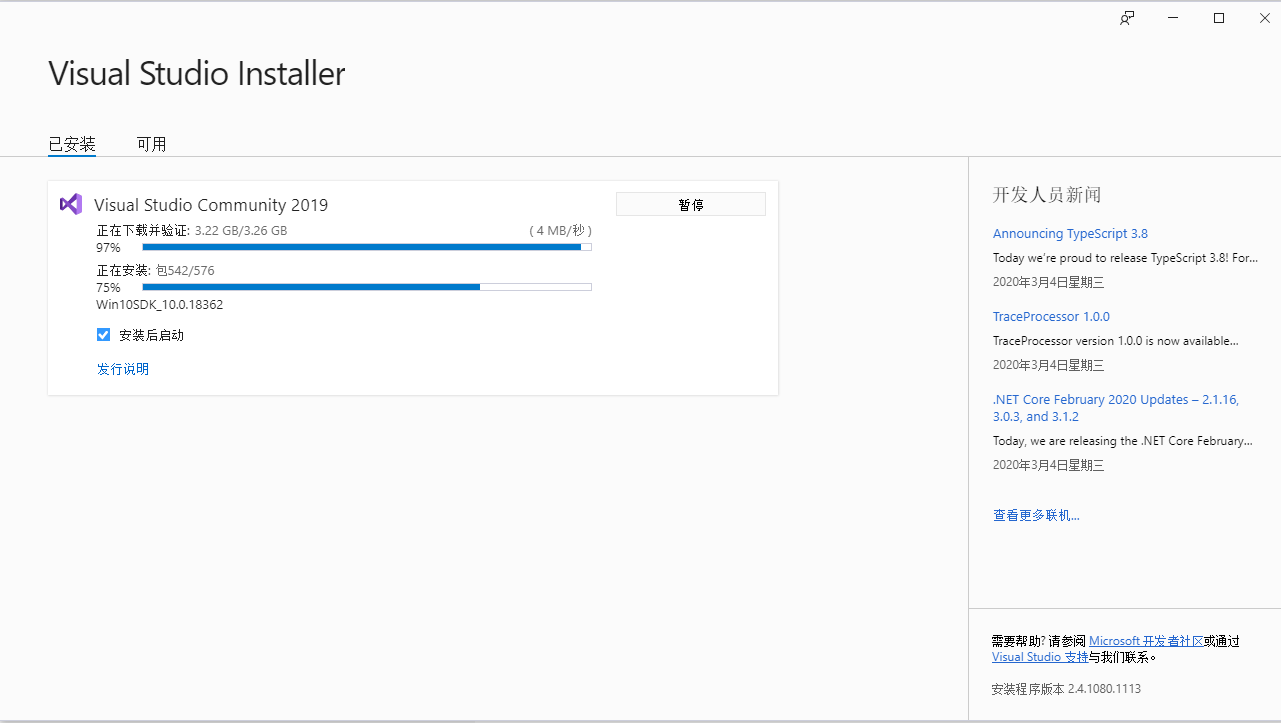Screen dimensions: 1281x723
Task: Open .NET Core February 2020 Updates link
Action: click(x=1116, y=408)
